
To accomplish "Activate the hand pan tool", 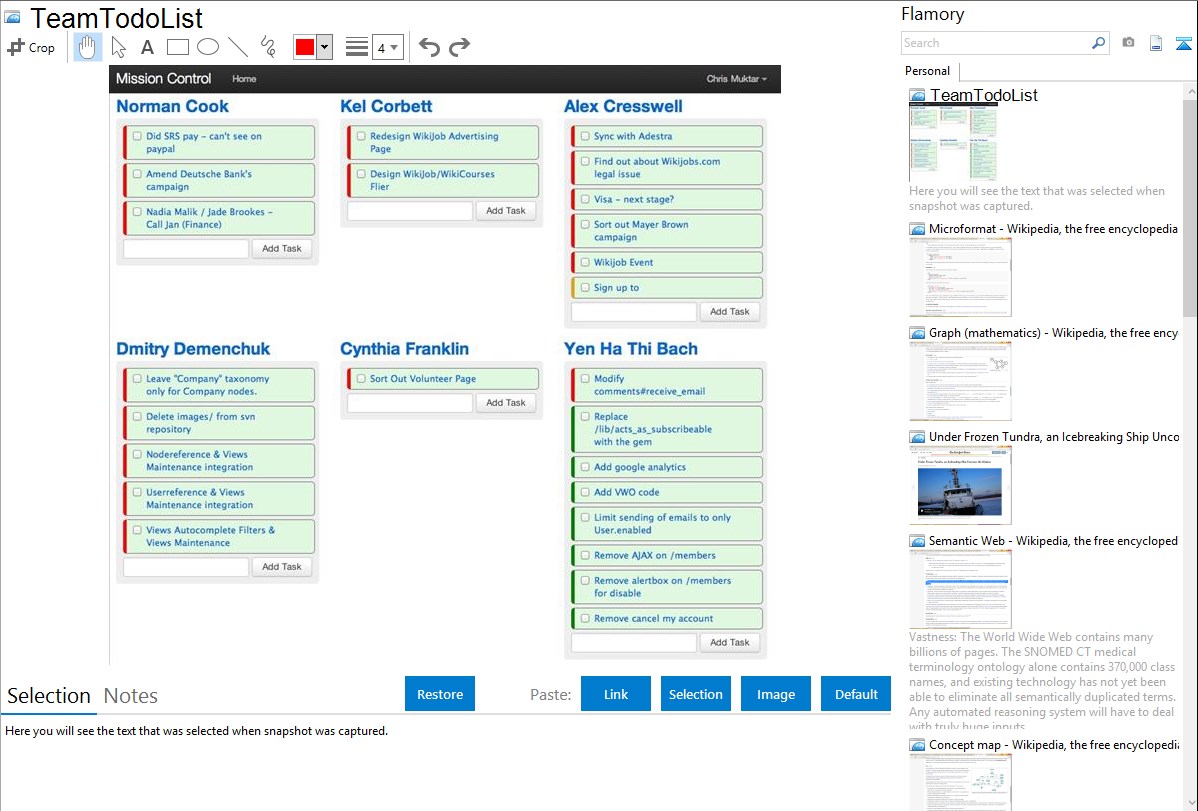I will [88, 47].
